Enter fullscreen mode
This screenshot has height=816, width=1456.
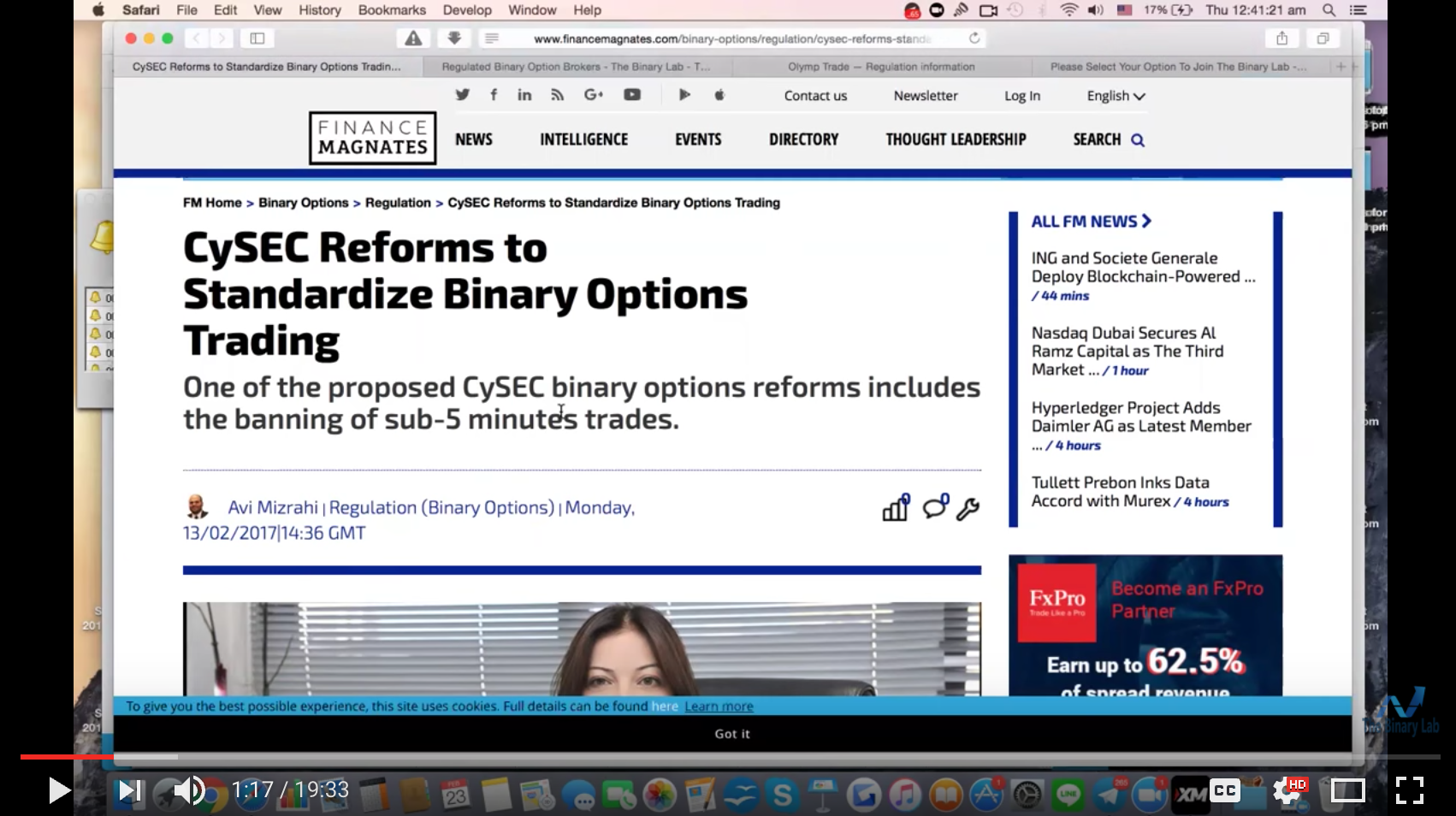pos(1409,790)
